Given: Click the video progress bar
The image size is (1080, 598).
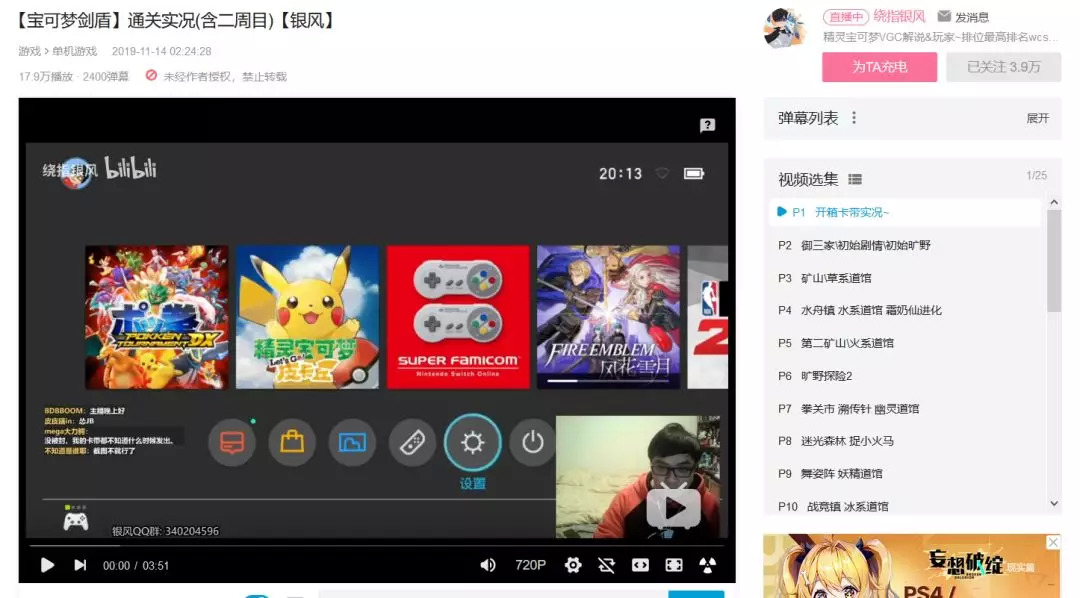Looking at the screenshot, I should [377, 546].
